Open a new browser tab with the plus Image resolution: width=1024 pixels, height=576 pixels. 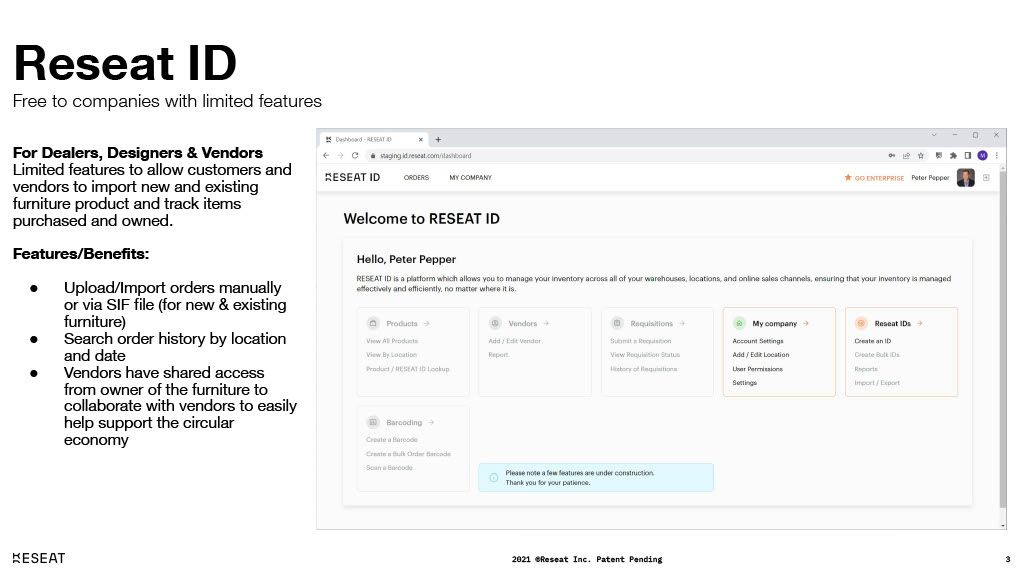(438, 139)
